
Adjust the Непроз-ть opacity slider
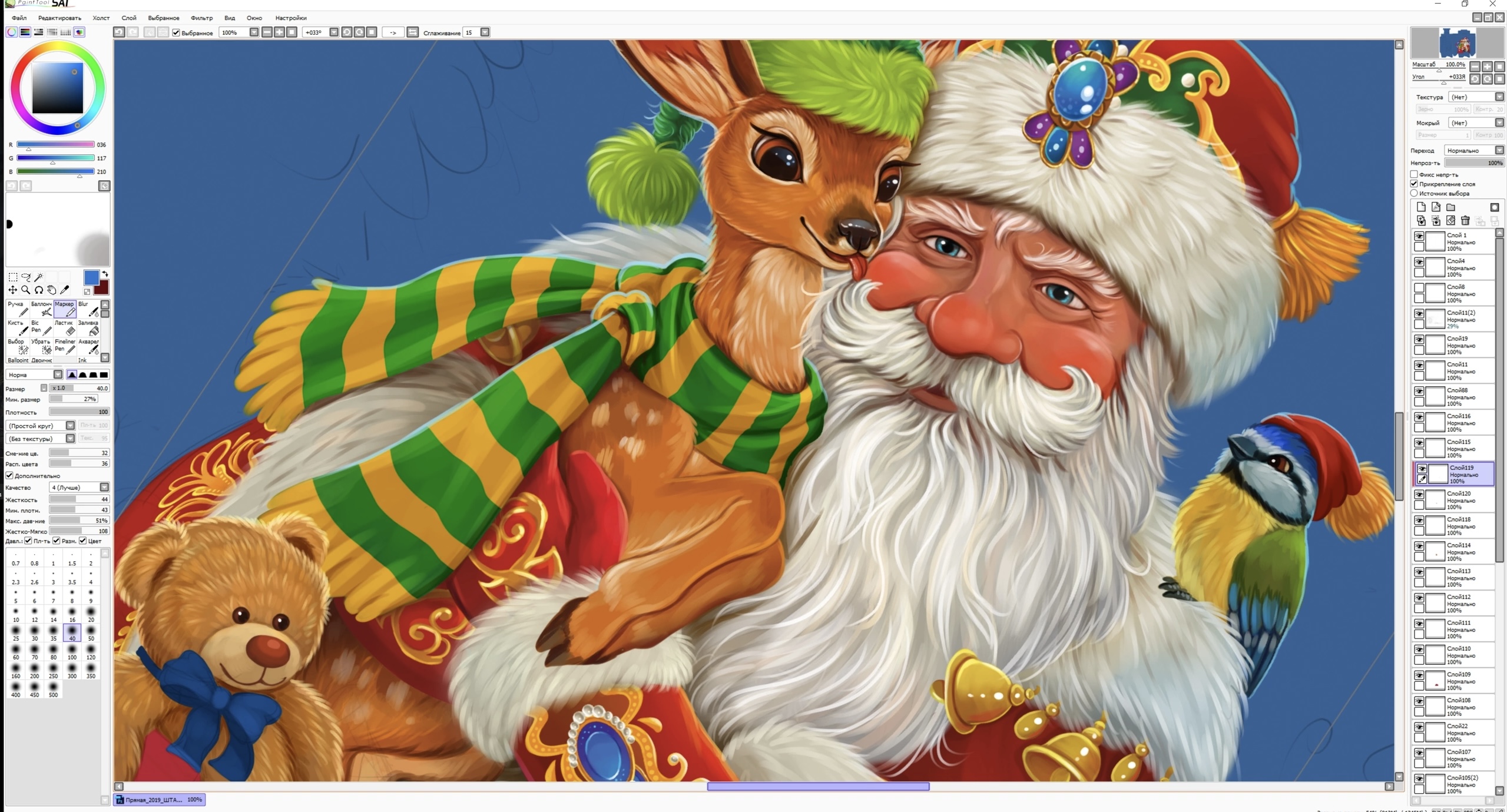1474,163
